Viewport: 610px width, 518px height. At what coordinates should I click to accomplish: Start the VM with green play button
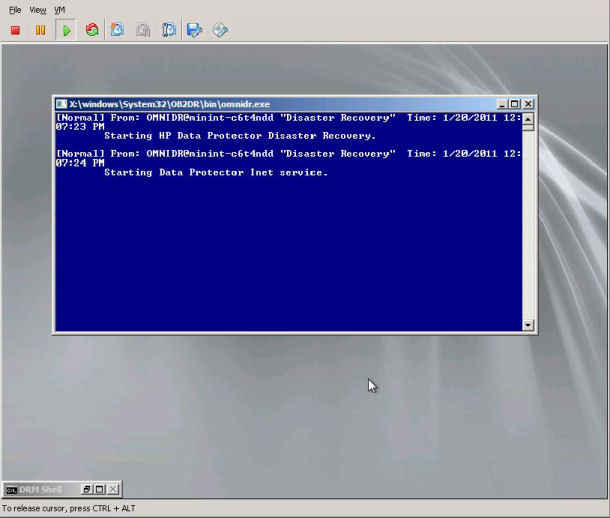coord(66,30)
